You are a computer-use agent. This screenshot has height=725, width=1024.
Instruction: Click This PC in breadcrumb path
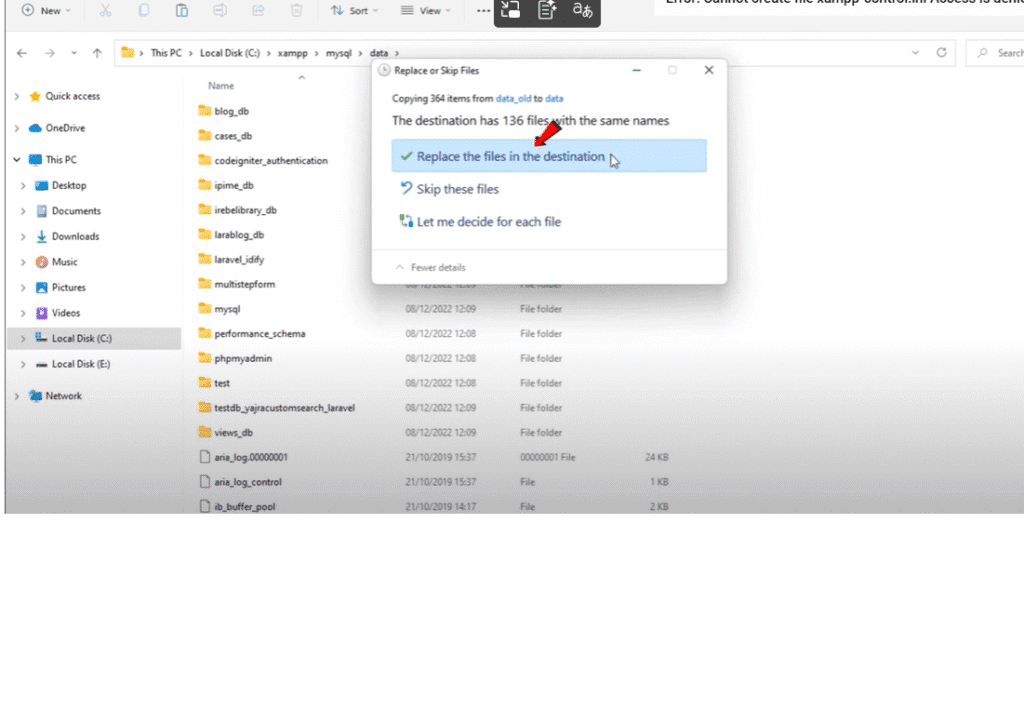coord(166,53)
